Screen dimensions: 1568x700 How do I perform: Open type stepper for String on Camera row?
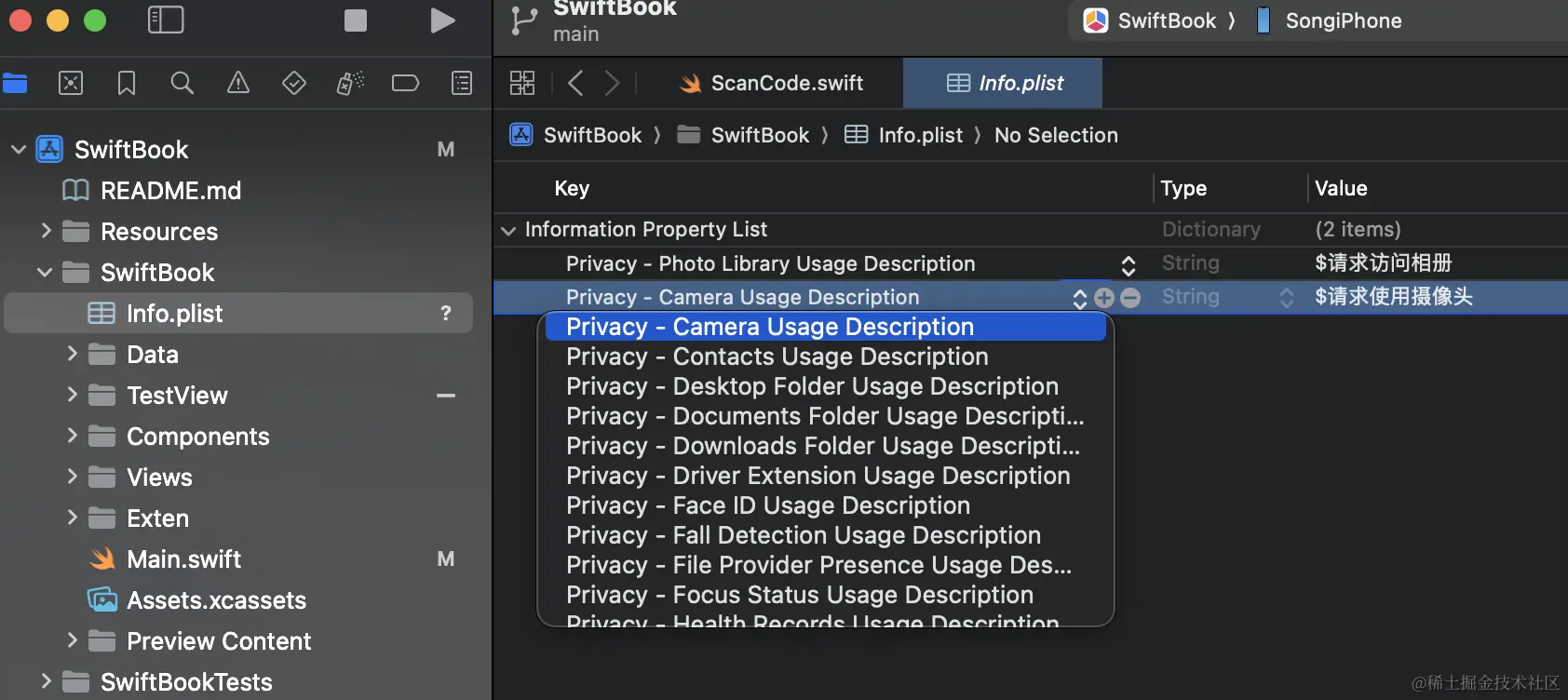click(x=1287, y=298)
